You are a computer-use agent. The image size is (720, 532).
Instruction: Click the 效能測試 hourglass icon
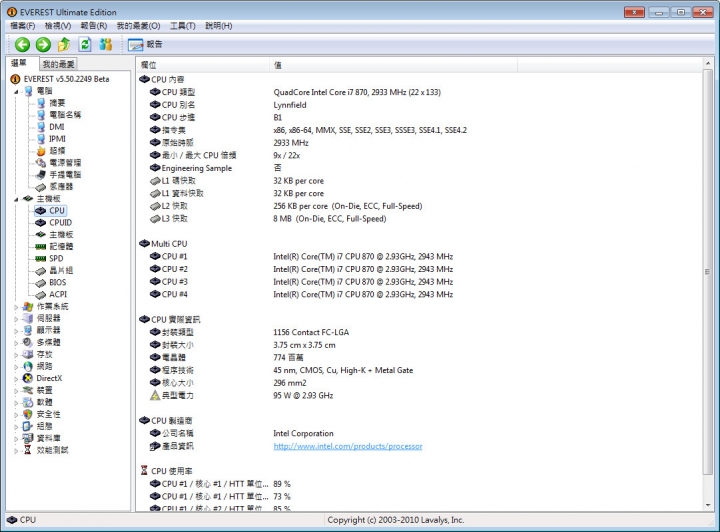coord(28,450)
